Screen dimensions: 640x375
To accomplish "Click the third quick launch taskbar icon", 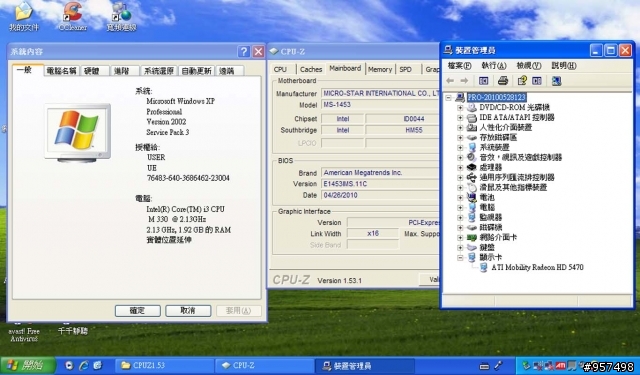I will (x=98, y=366).
